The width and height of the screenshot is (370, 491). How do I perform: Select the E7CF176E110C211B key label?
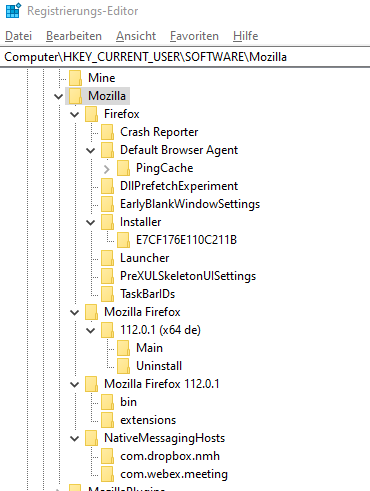coord(186,240)
